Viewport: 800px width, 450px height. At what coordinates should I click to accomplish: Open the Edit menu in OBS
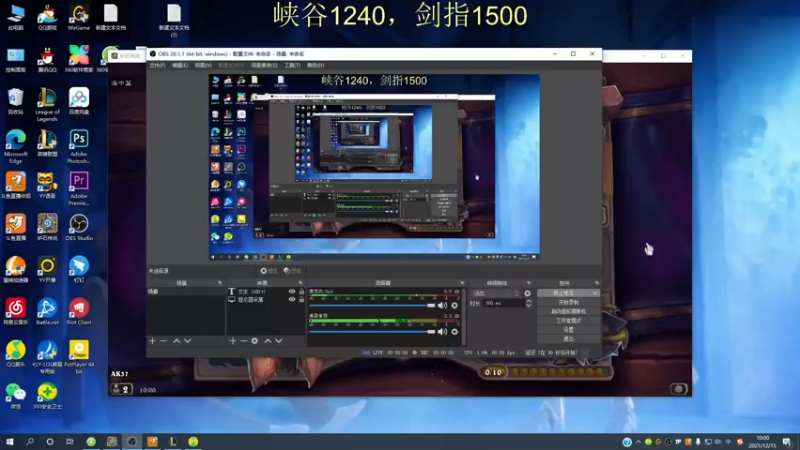pos(180,65)
